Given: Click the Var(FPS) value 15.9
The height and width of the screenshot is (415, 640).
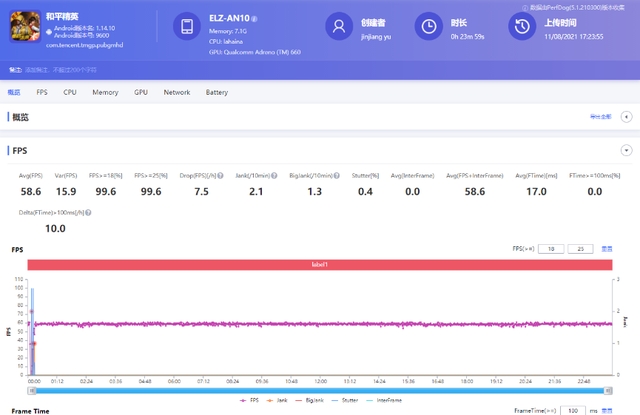Looking at the screenshot, I should [66, 192].
